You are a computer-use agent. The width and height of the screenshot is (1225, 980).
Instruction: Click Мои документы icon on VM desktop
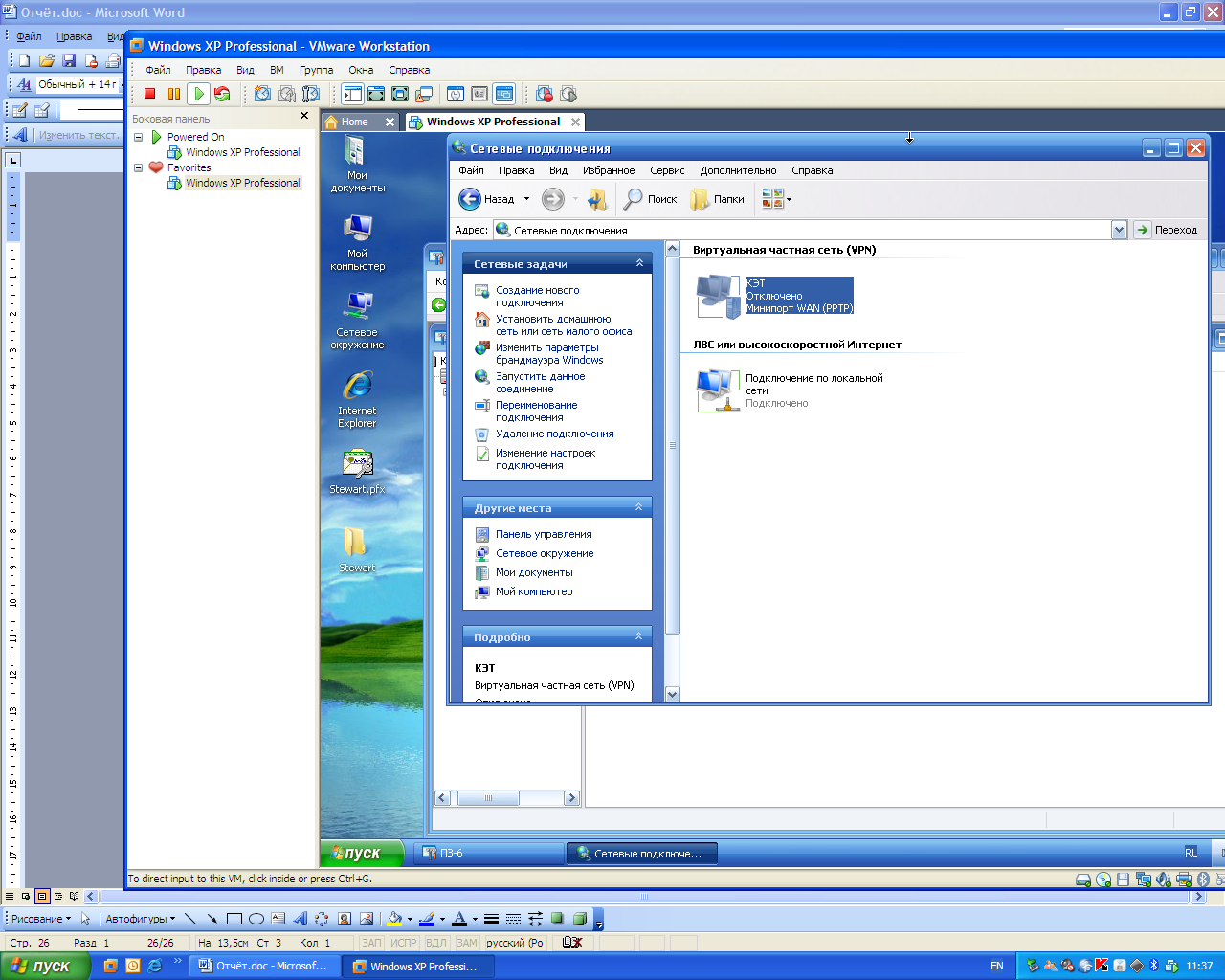[357, 164]
